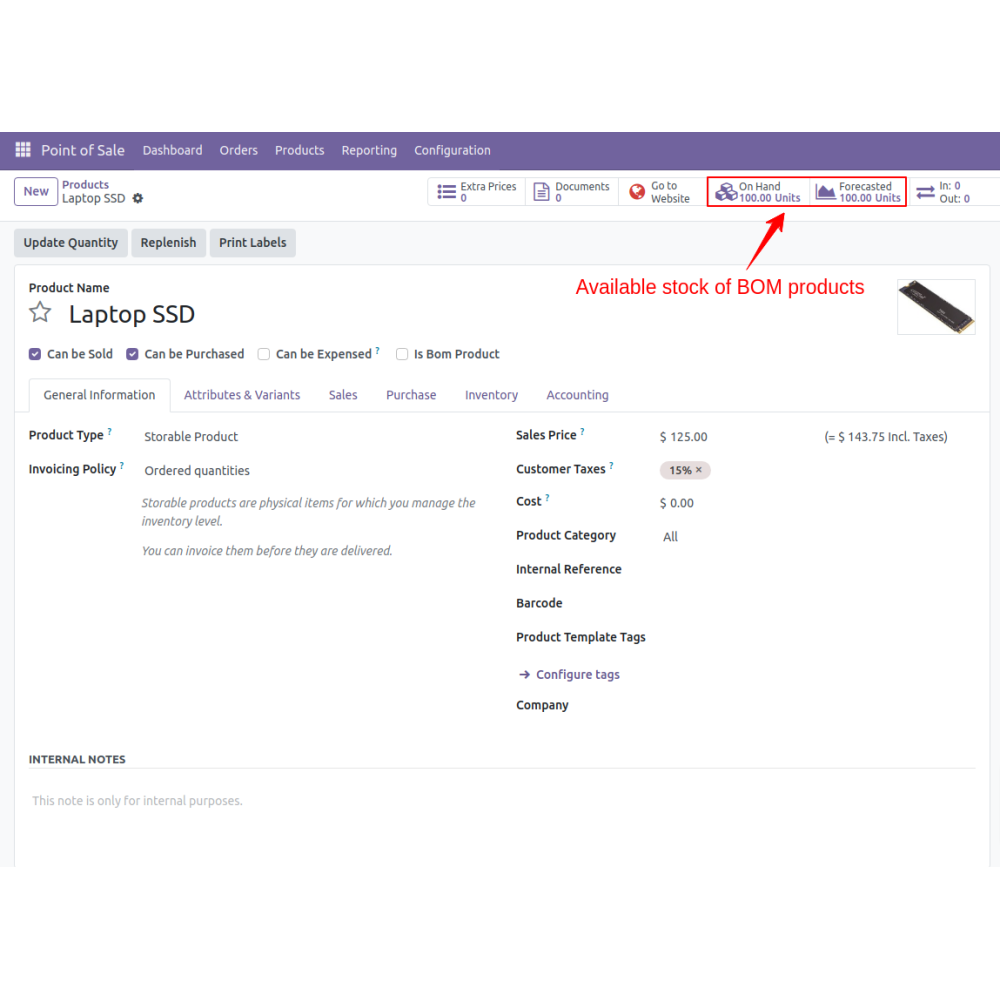
Task: Remove the 15% customer tax tag
Action: pos(699,469)
